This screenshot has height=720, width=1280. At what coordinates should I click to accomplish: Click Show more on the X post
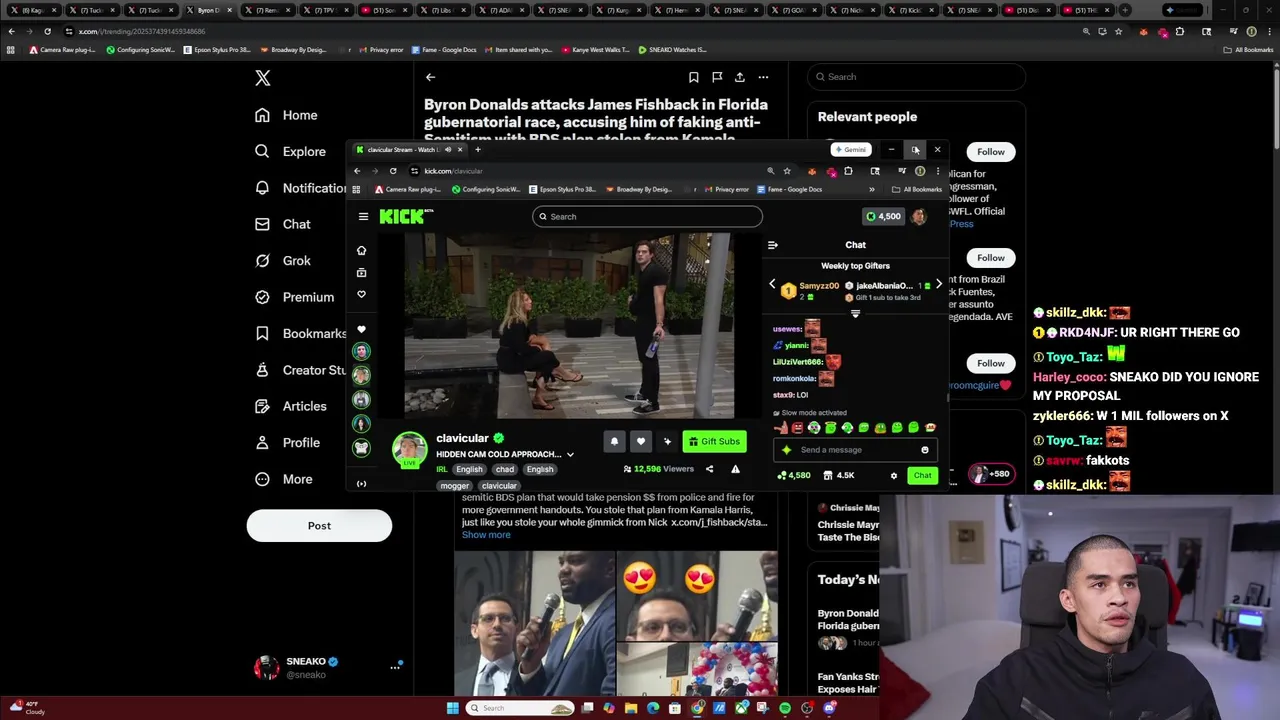pyautogui.click(x=486, y=535)
